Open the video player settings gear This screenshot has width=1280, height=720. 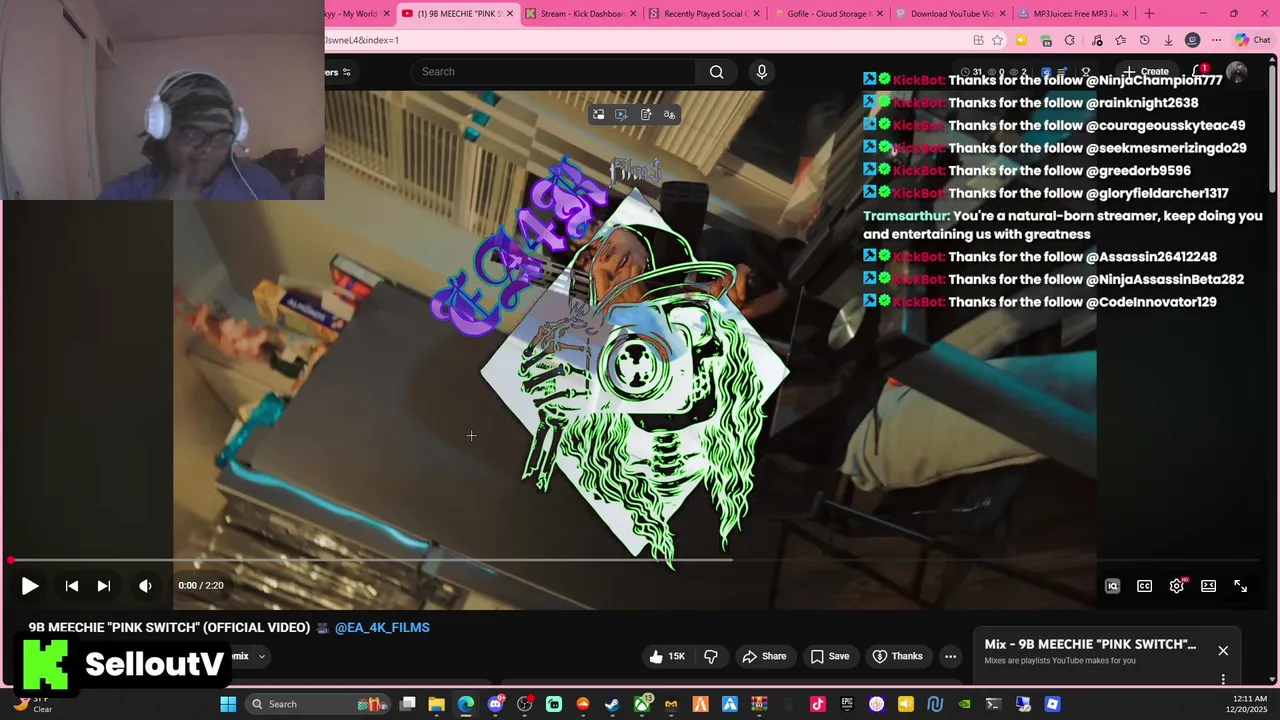1177,586
